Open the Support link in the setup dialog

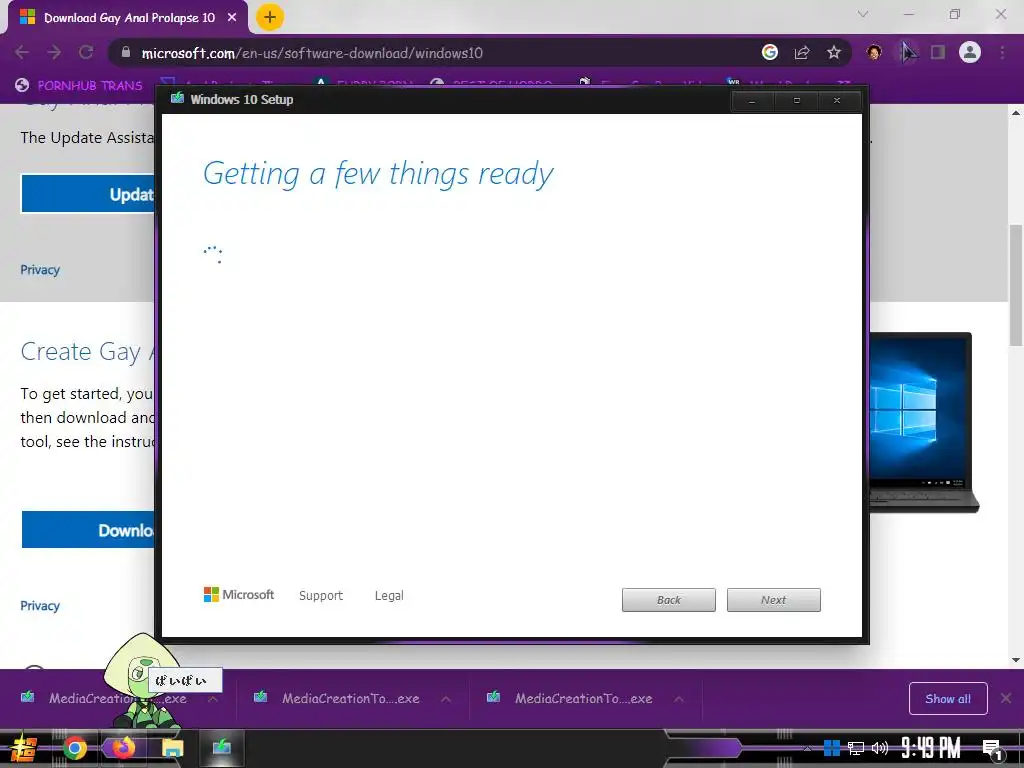point(321,596)
